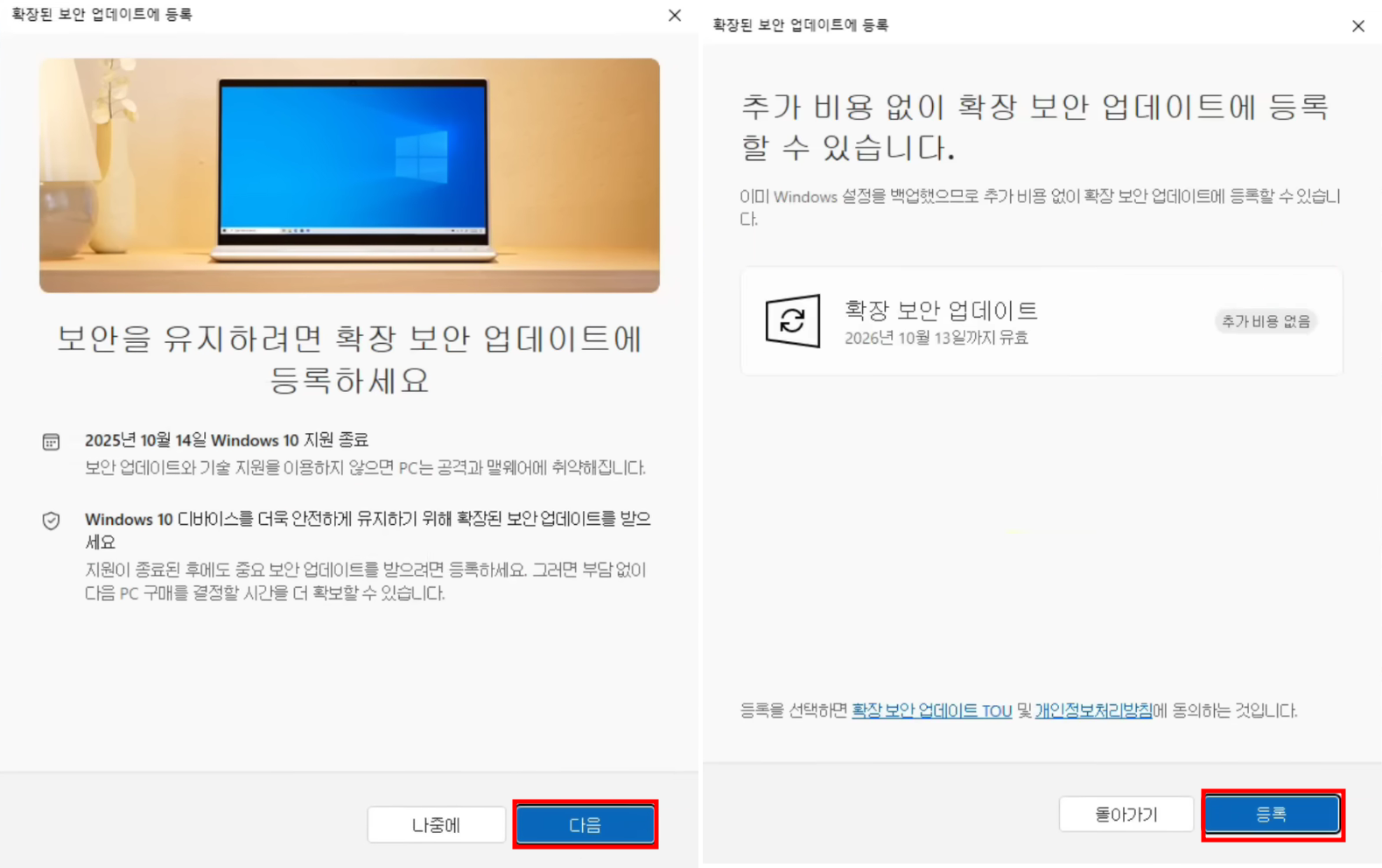This screenshot has height=868, width=1382.
Task: Open the 확장 보안 업데이트 TOU link
Action: (x=931, y=710)
